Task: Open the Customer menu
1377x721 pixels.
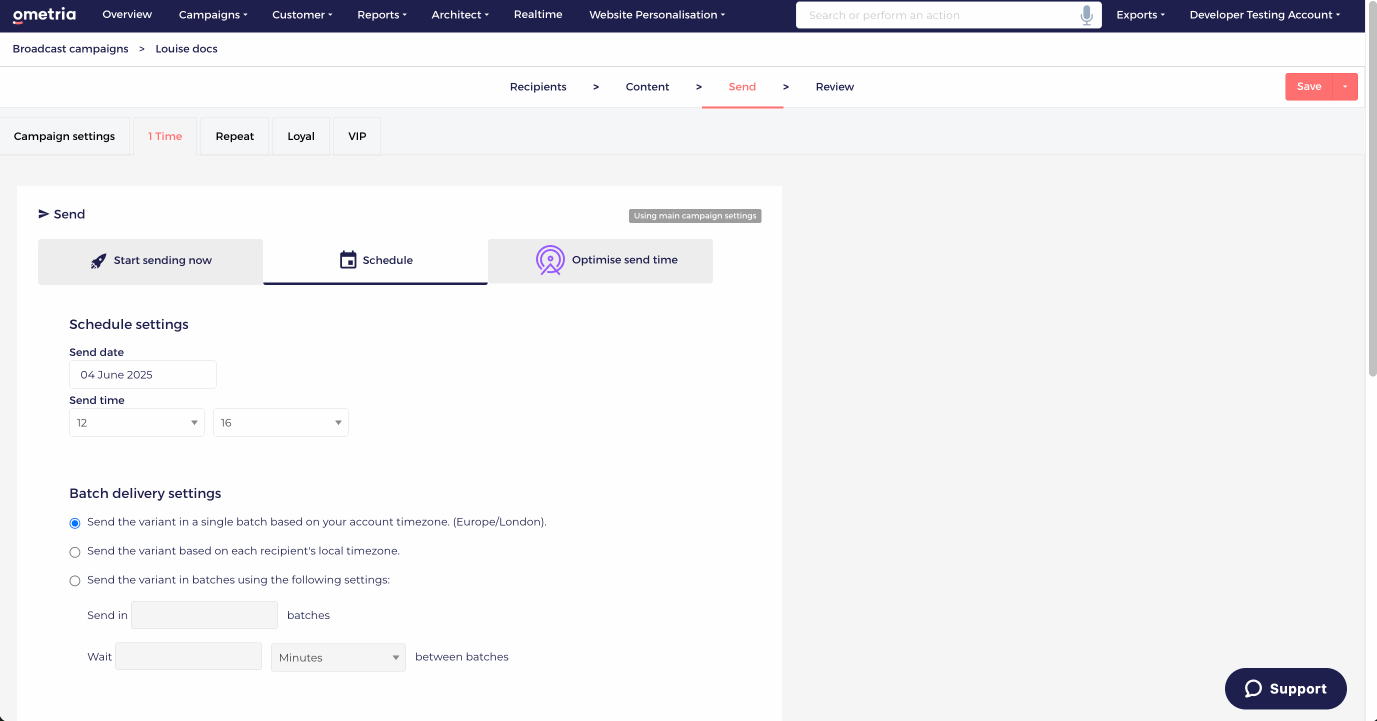Action: click(x=302, y=15)
